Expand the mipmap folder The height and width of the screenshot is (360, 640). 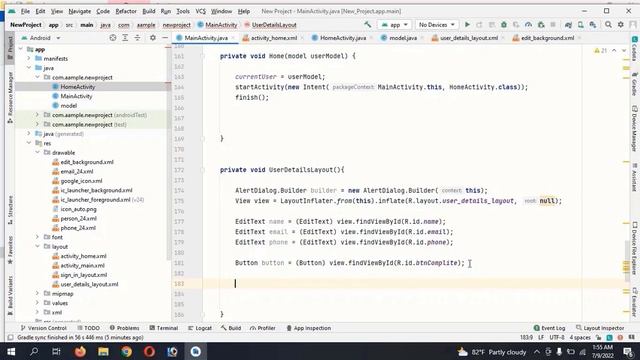click(x=38, y=293)
